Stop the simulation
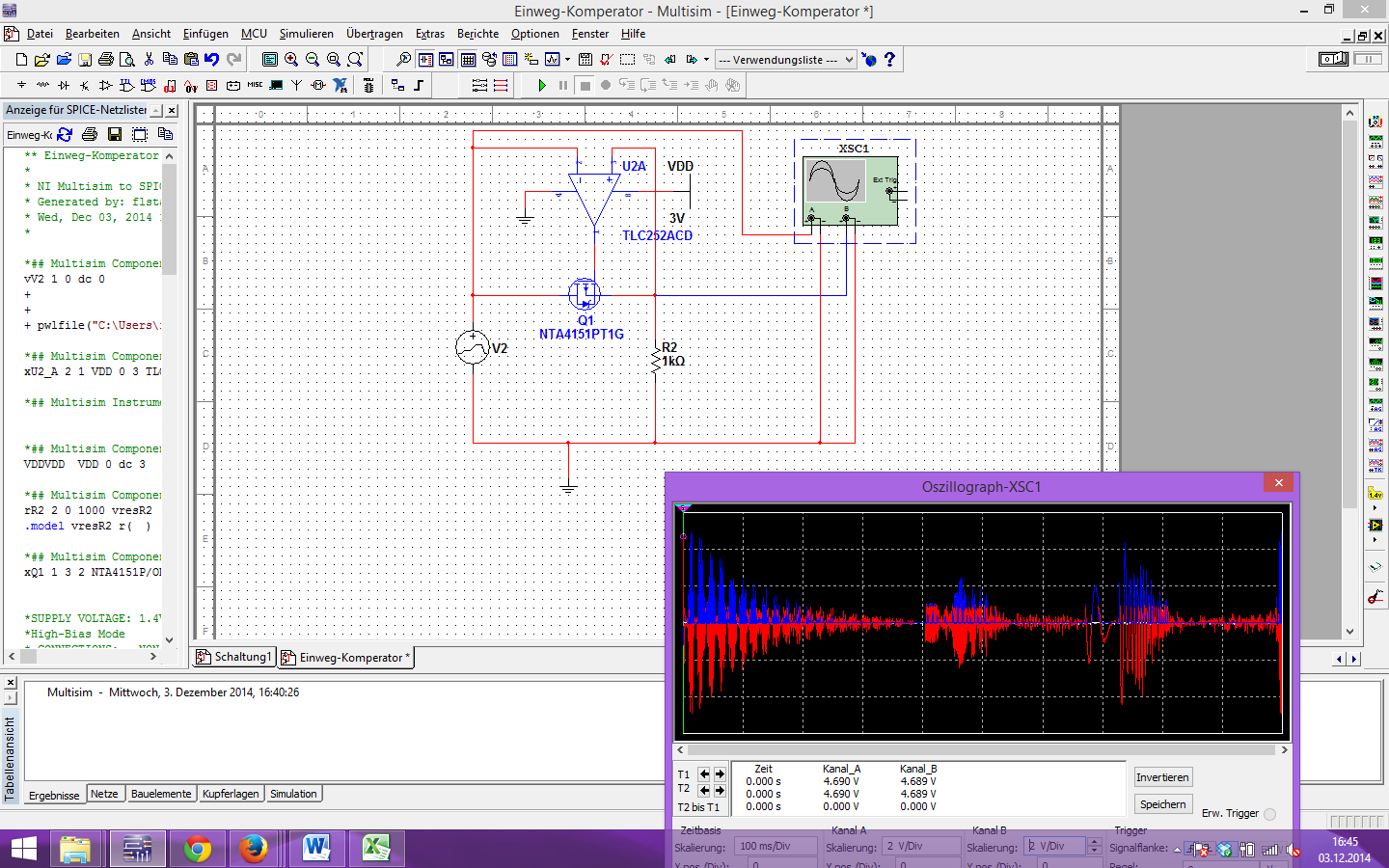This screenshot has height=868, width=1389. coord(585,85)
